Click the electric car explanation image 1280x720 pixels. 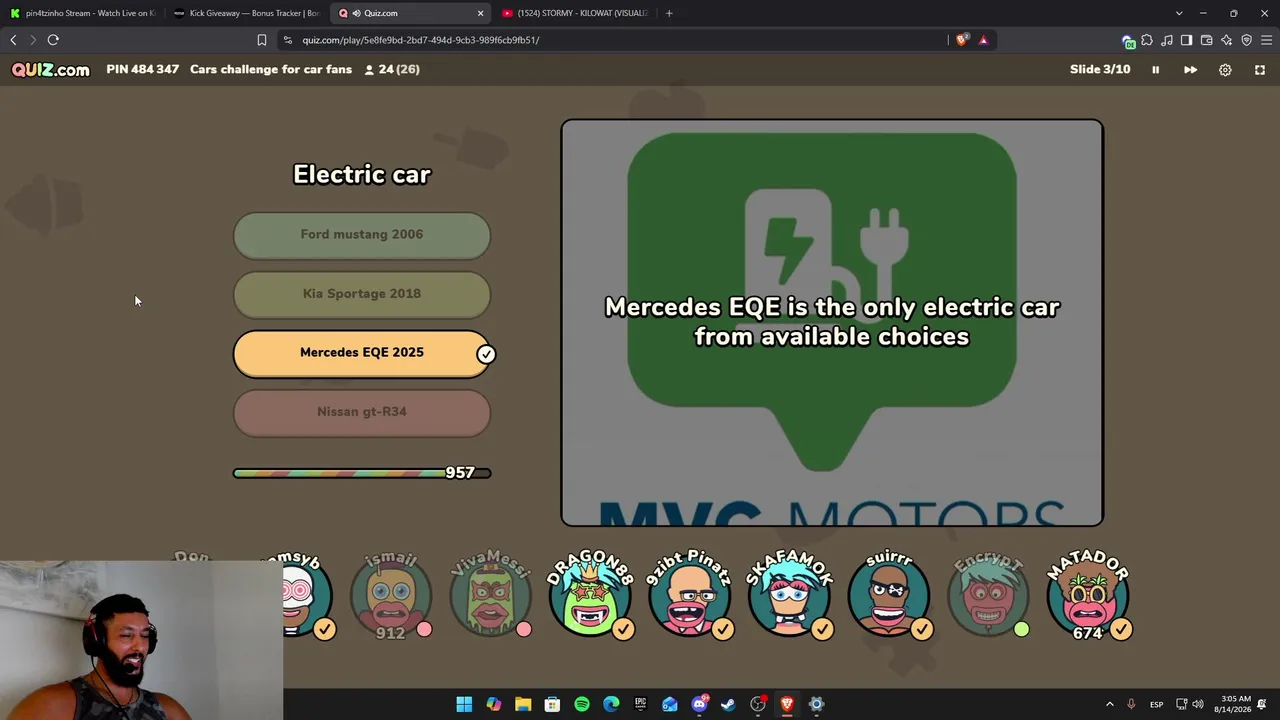[x=832, y=323]
